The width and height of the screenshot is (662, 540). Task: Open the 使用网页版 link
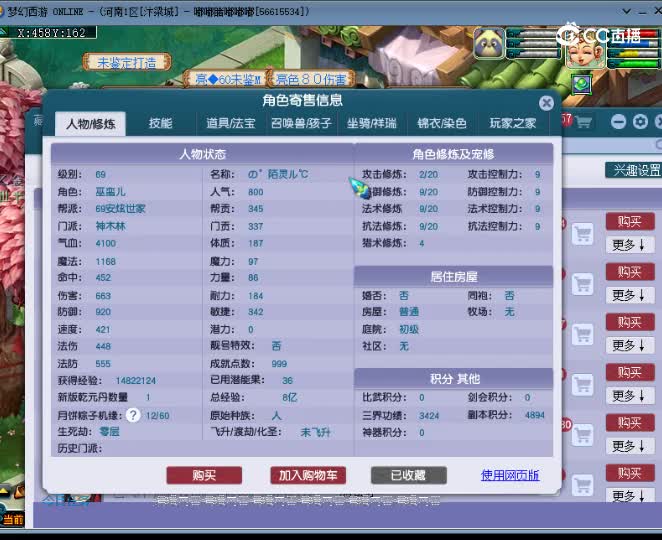[x=510, y=475]
